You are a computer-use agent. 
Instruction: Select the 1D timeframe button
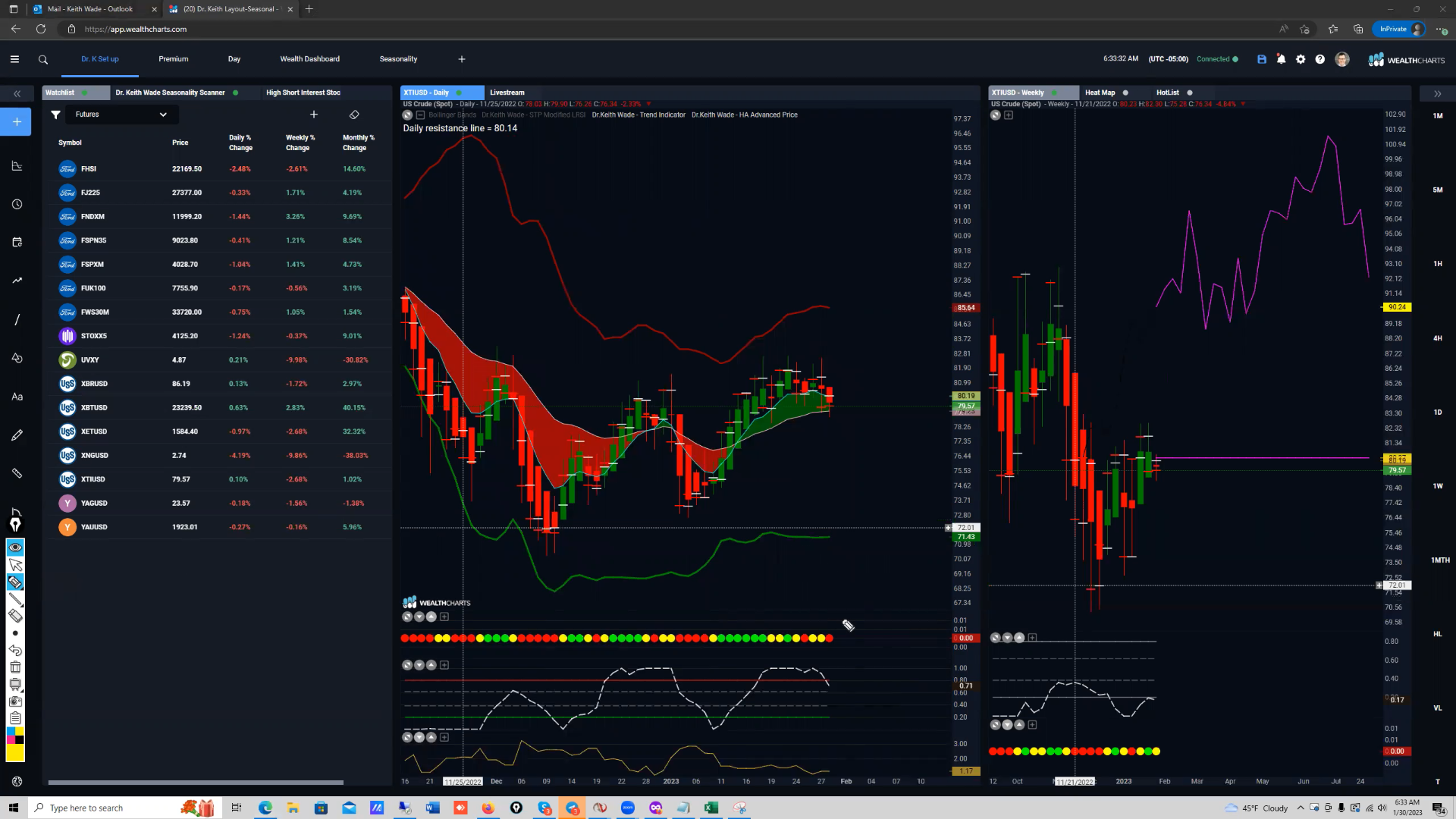point(1438,413)
